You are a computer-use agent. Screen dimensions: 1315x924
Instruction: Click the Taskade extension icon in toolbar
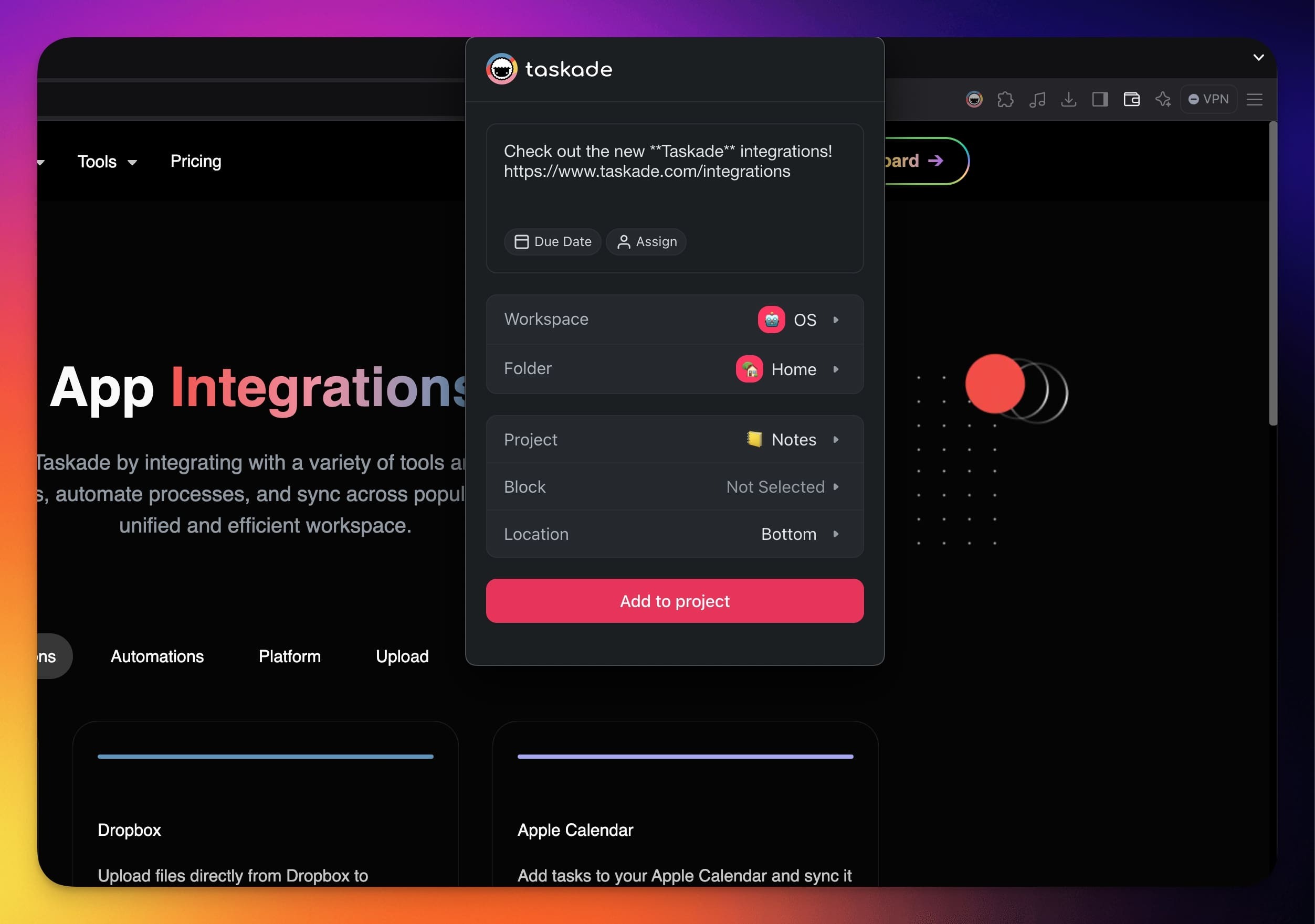coord(974,100)
